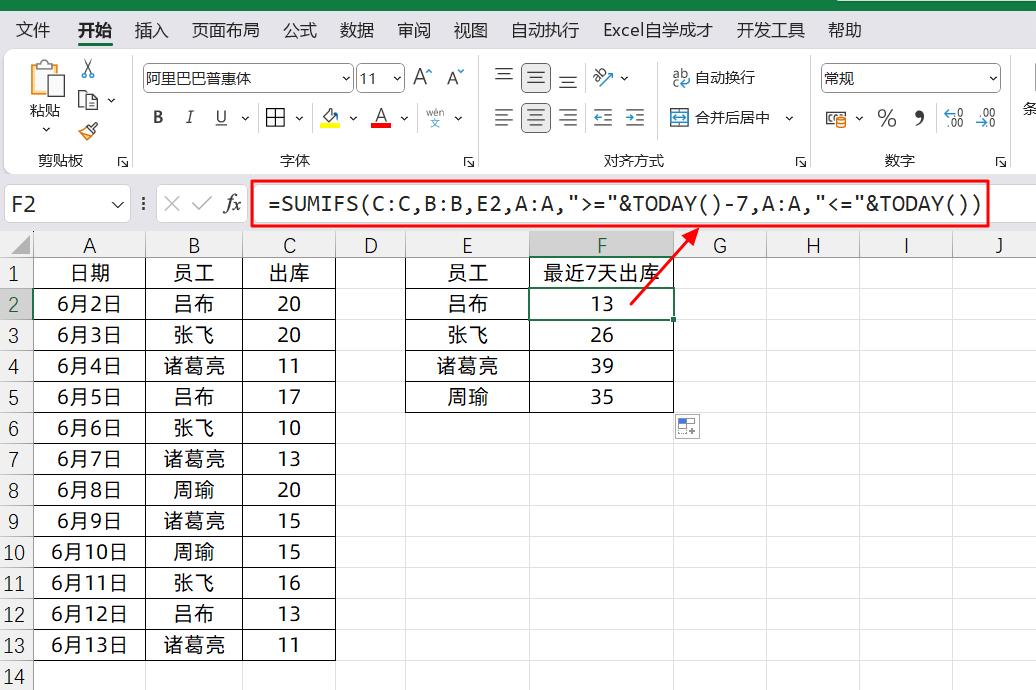This screenshot has width=1036, height=690.
Task: Select cell A10 with 6月10日
Action: point(89,552)
